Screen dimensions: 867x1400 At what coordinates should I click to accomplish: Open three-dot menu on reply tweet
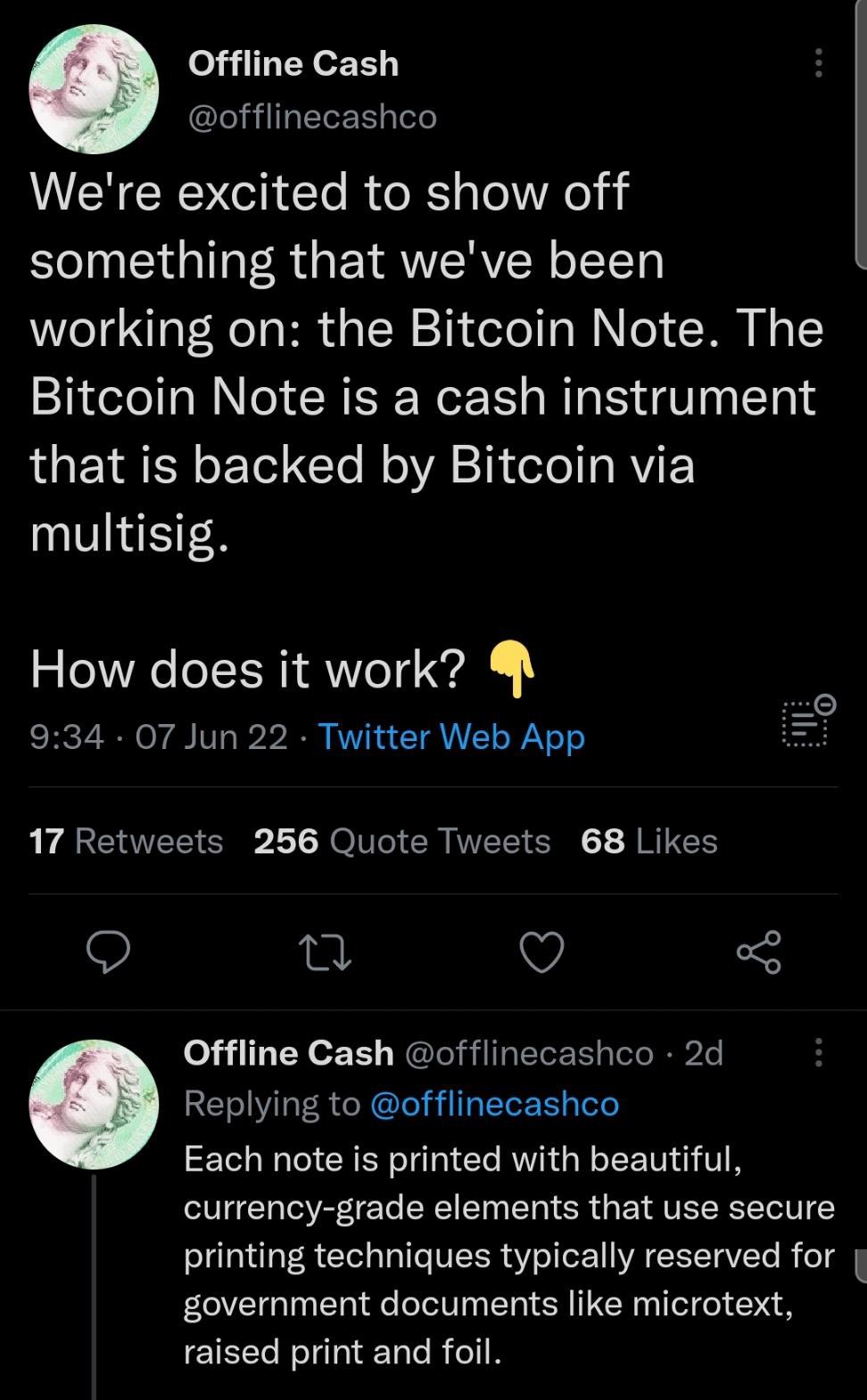click(819, 1053)
